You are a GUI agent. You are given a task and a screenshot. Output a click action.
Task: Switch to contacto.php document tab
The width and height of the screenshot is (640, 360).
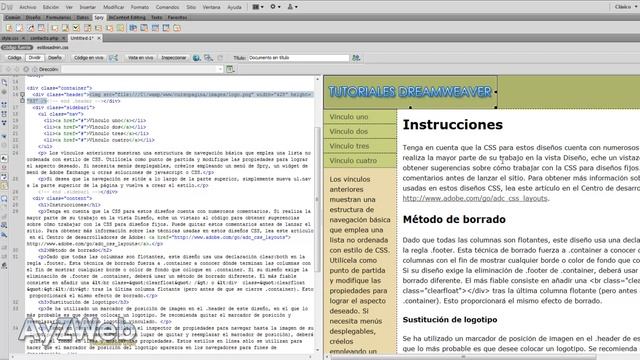[44, 38]
